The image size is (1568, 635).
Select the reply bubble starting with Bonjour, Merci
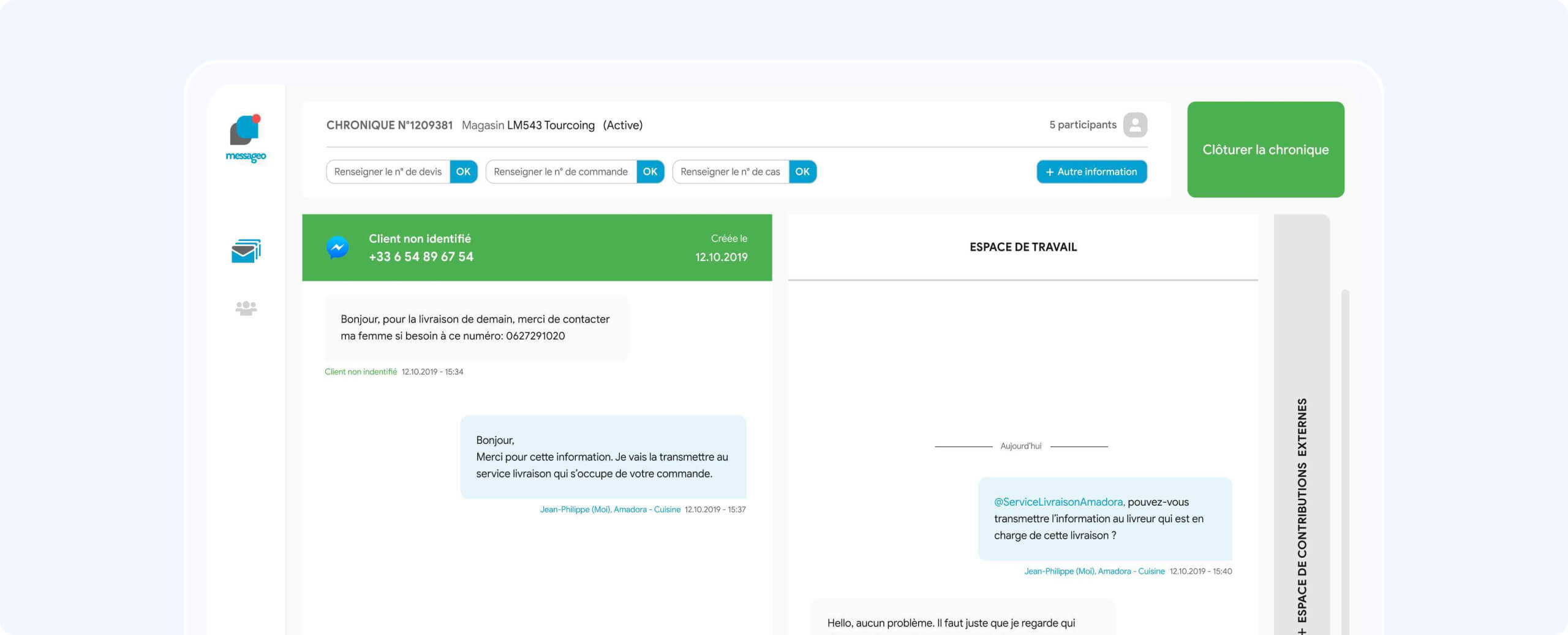[x=603, y=457]
